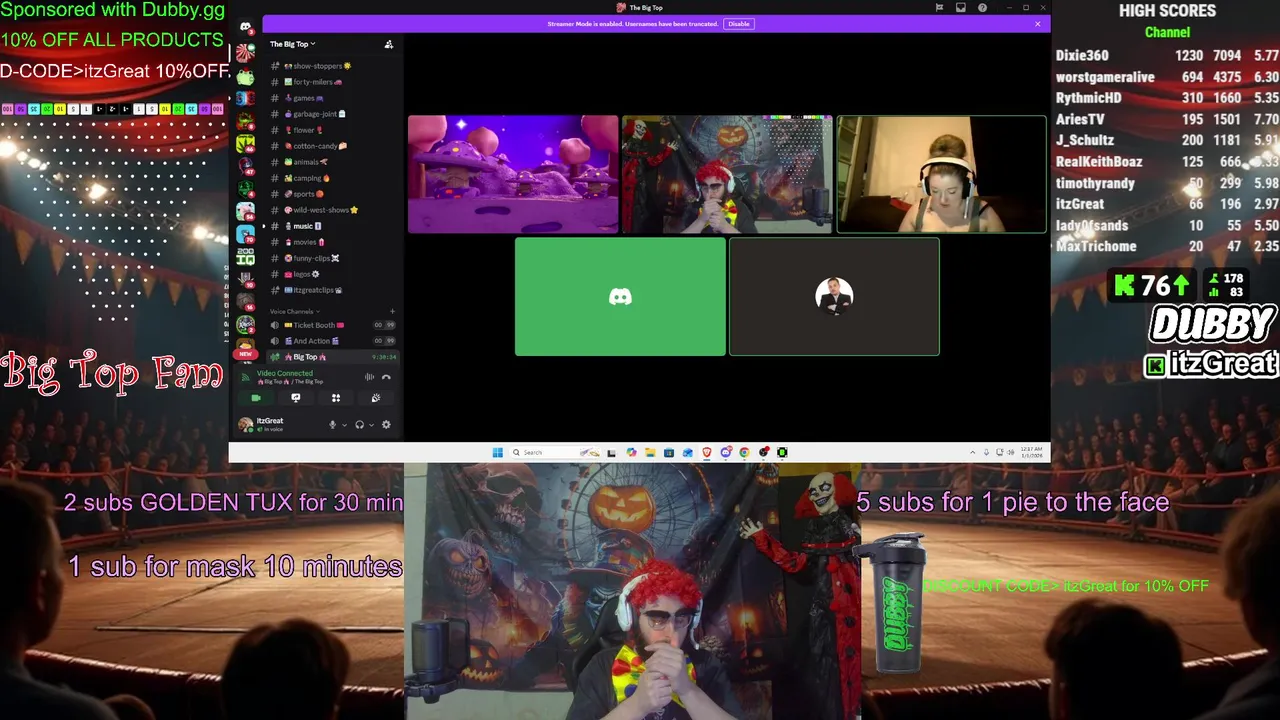Open the wild-west-shows channel
The height and width of the screenshot is (720, 1280).
tap(333, 210)
